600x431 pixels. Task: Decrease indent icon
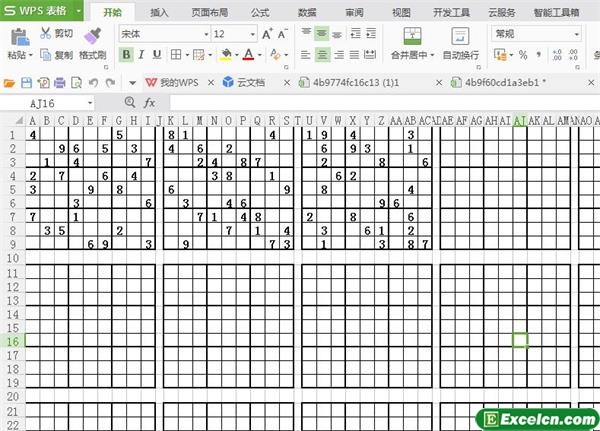coord(355,33)
